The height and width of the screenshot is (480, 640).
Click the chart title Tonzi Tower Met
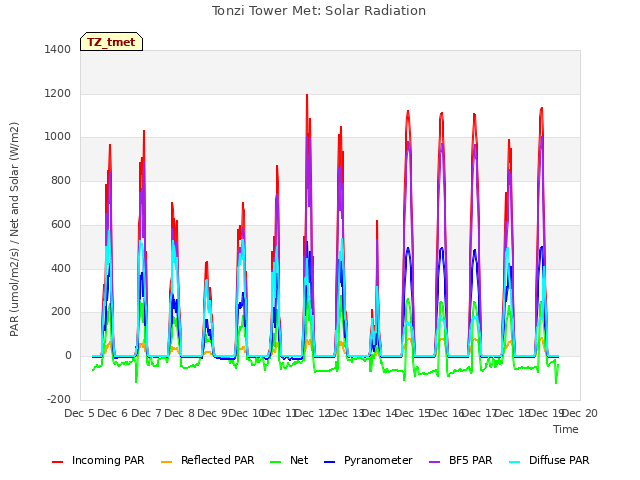319,11
